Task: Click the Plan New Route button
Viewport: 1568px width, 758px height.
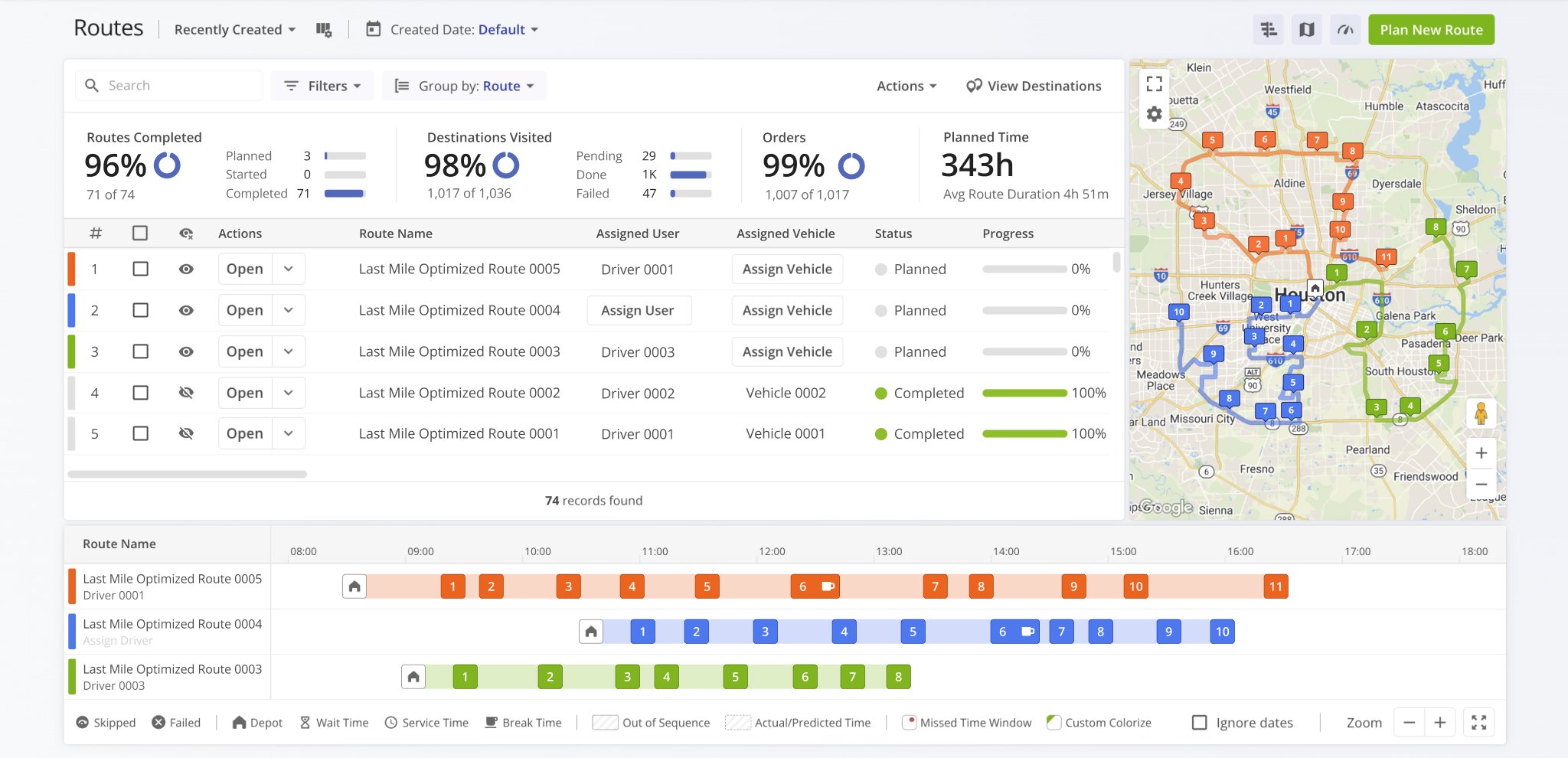Action: tap(1430, 29)
